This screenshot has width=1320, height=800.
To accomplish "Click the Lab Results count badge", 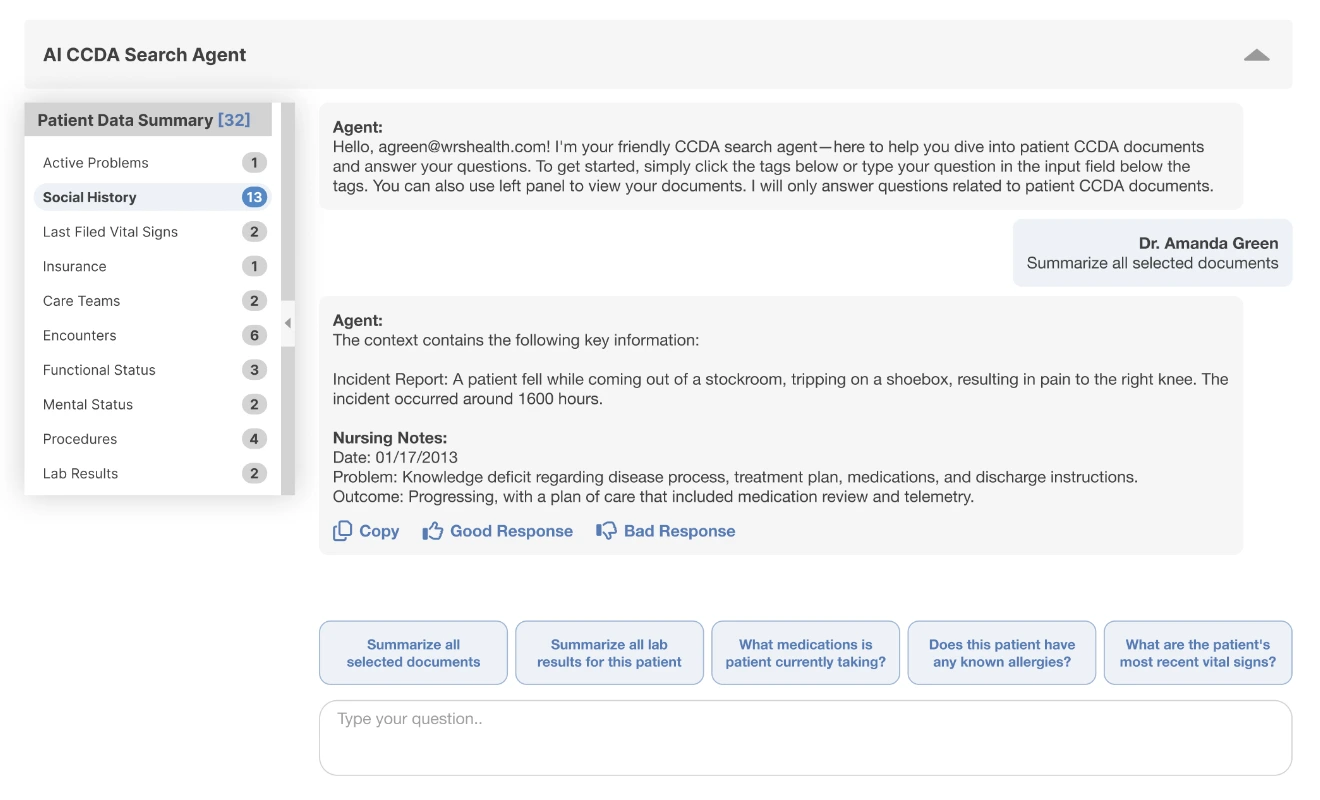I will 253,473.
